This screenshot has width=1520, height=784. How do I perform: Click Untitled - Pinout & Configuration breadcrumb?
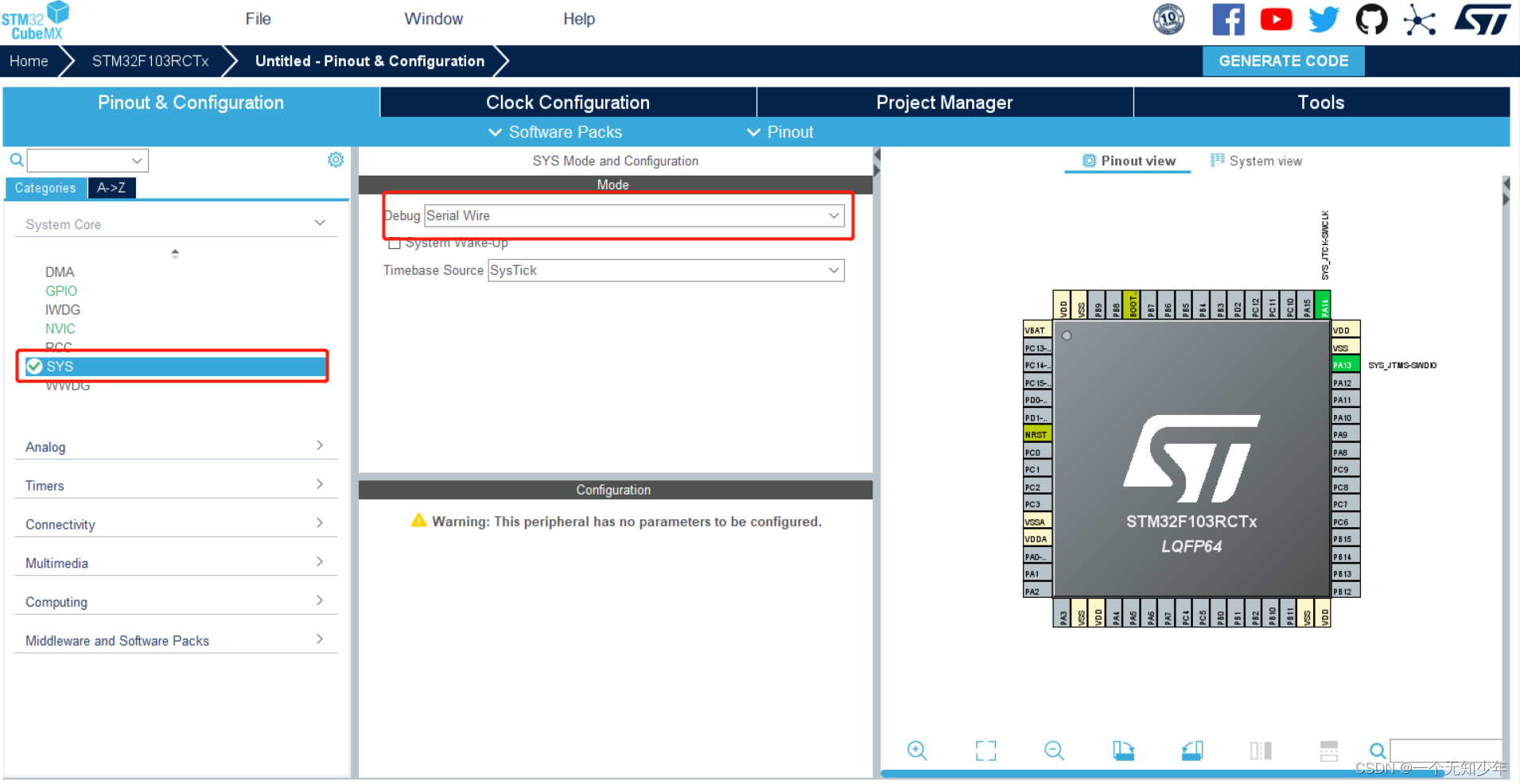pyautogui.click(x=370, y=61)
